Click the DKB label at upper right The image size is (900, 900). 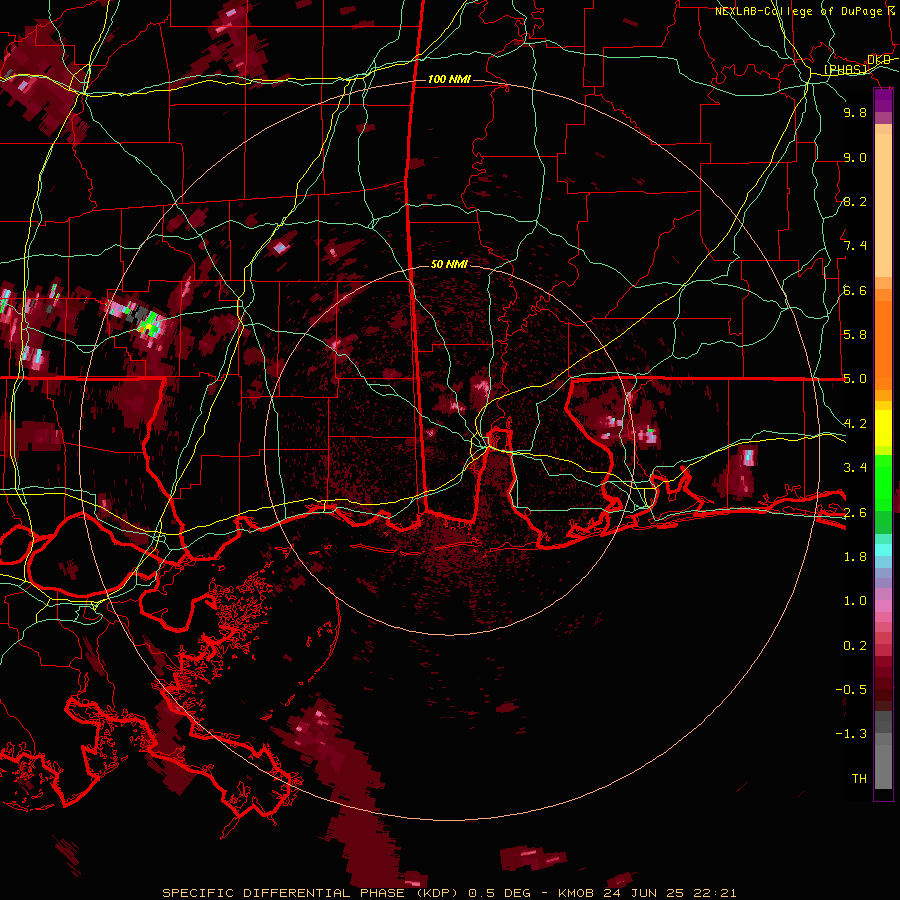point(879,59)
